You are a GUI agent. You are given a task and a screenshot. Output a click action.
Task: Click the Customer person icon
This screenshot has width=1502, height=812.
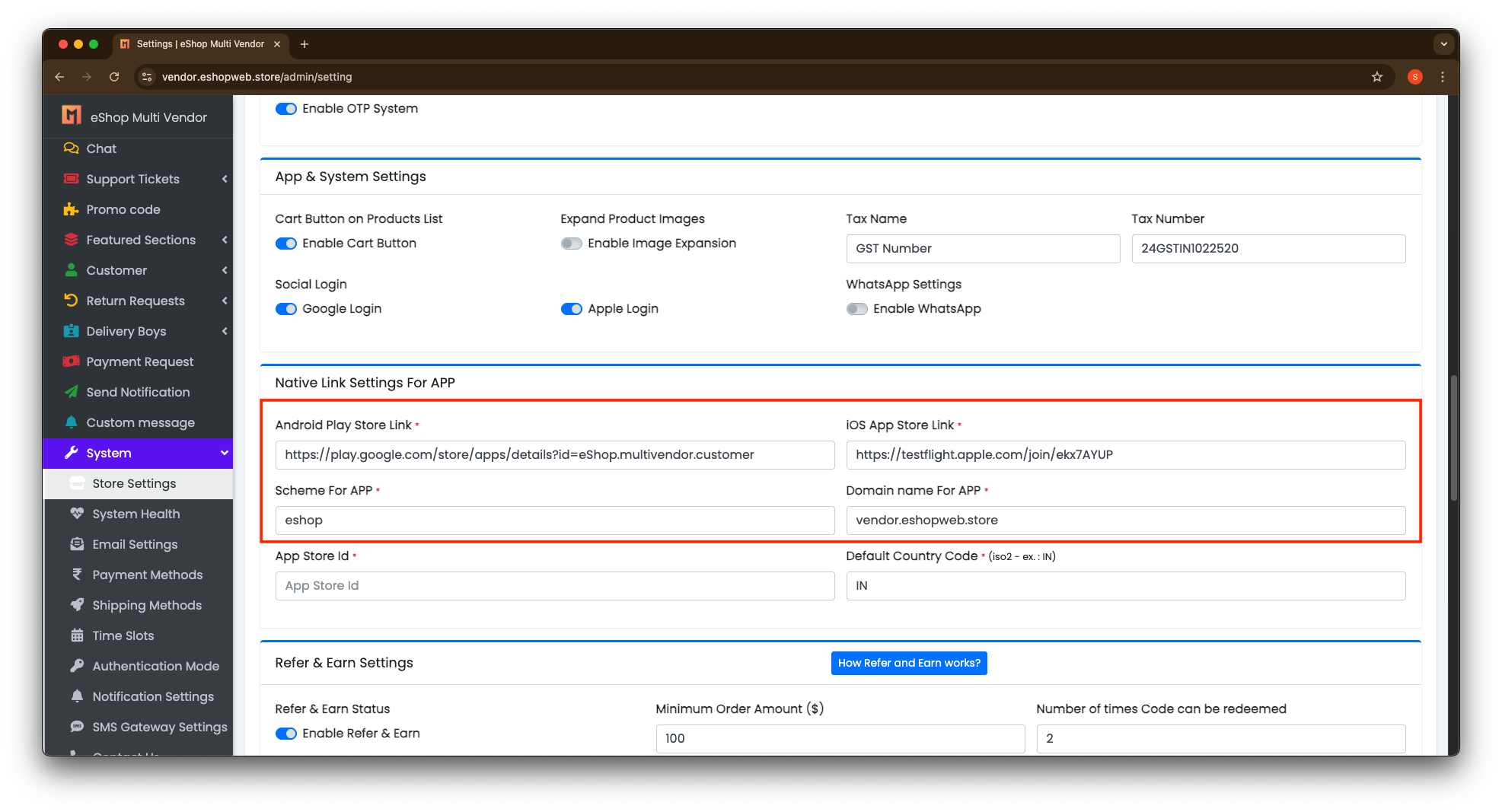click(71, 270)
